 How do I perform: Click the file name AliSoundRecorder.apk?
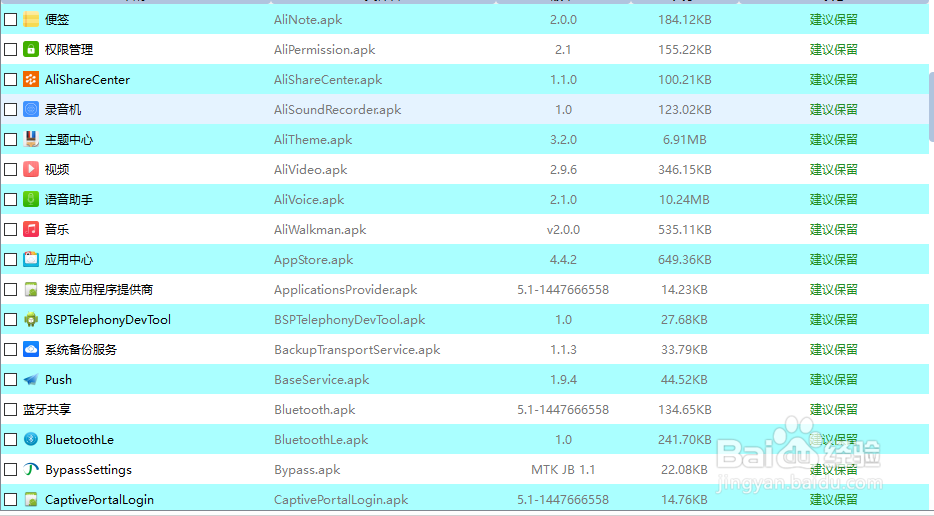point(338,110)
